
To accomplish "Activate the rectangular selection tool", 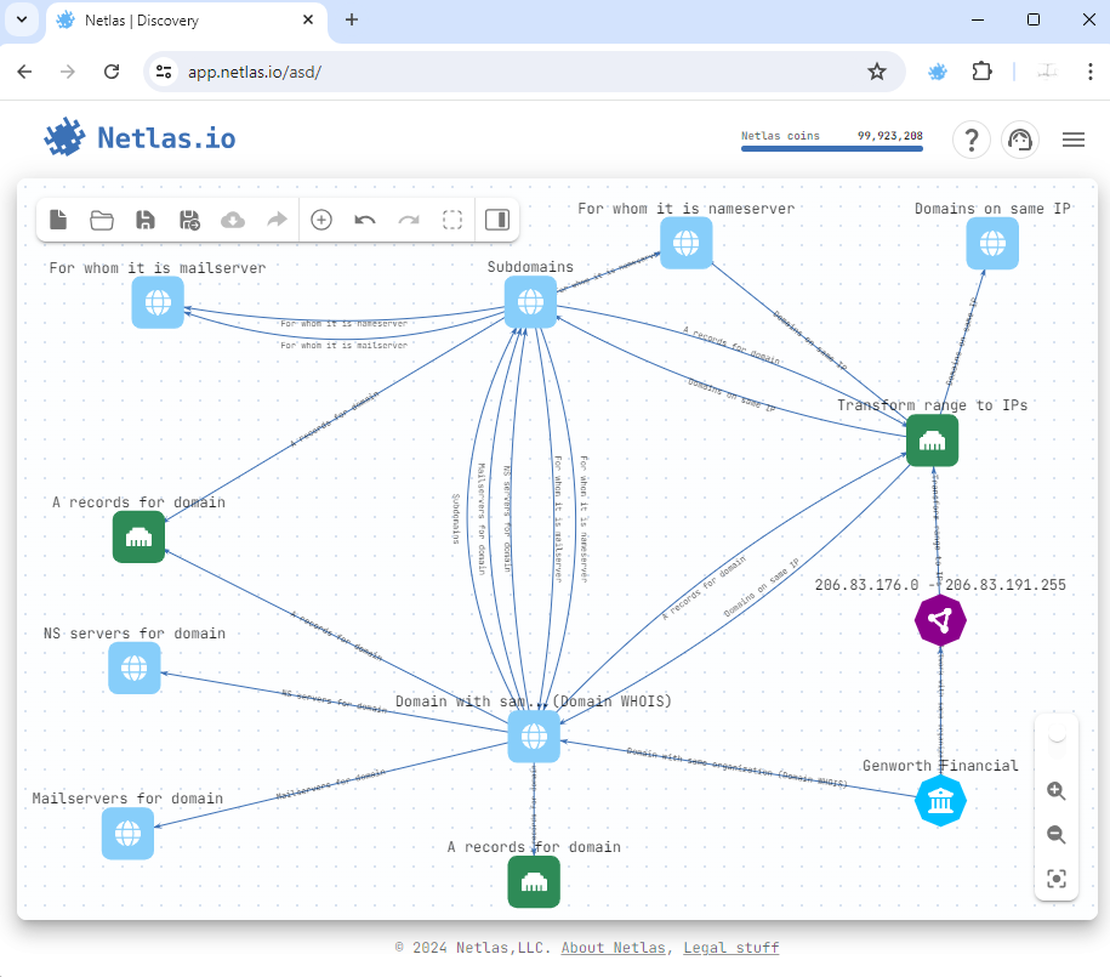I will (x=452, y=220).
